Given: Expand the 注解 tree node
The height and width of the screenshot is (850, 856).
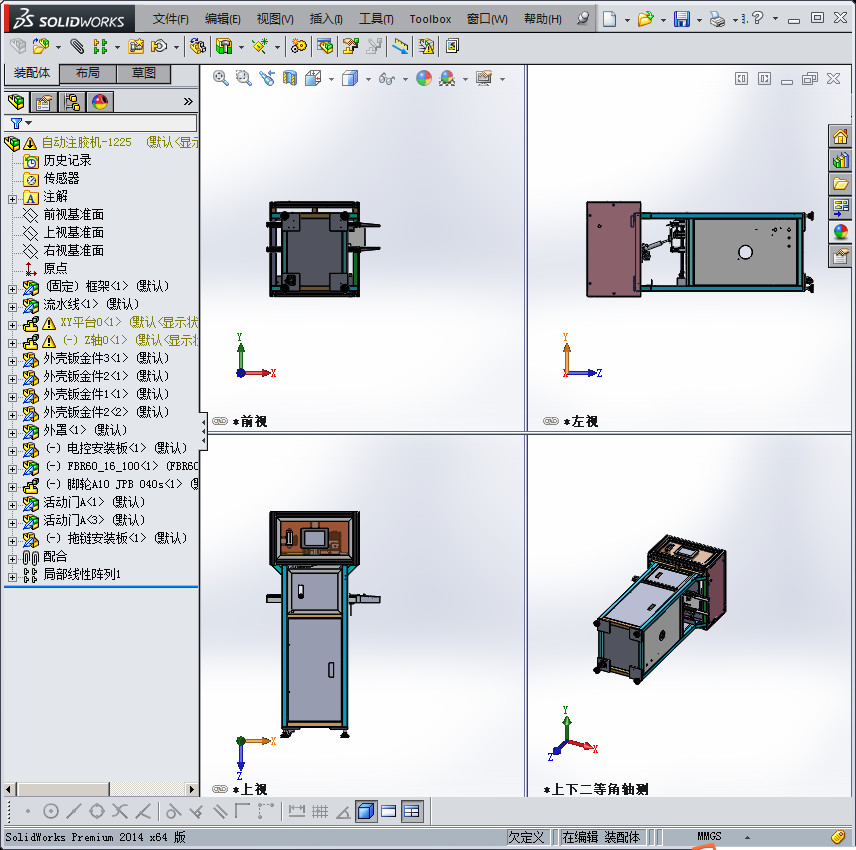Looking at the screenshot, I should click(x=12, y=199).
